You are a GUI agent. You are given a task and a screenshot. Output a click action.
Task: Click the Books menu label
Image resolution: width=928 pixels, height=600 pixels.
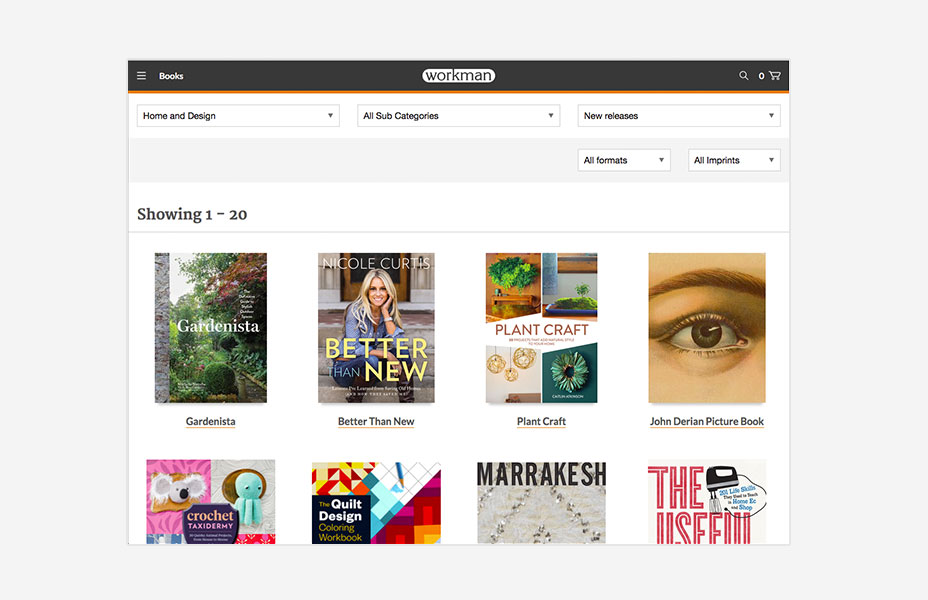point(171,76)
